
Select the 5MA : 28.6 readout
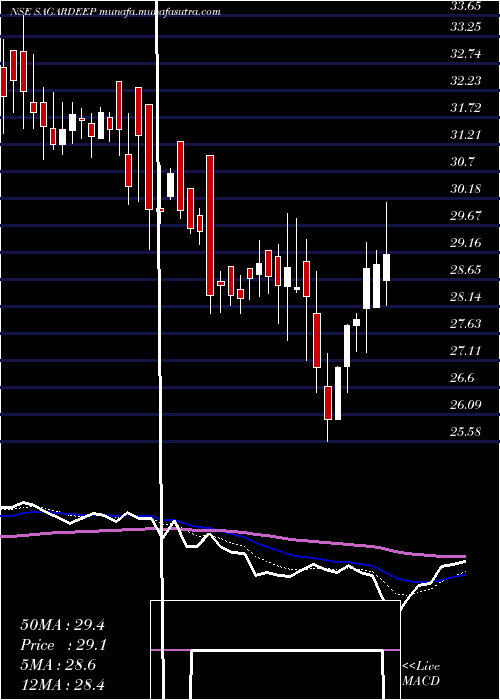[58, 665]
